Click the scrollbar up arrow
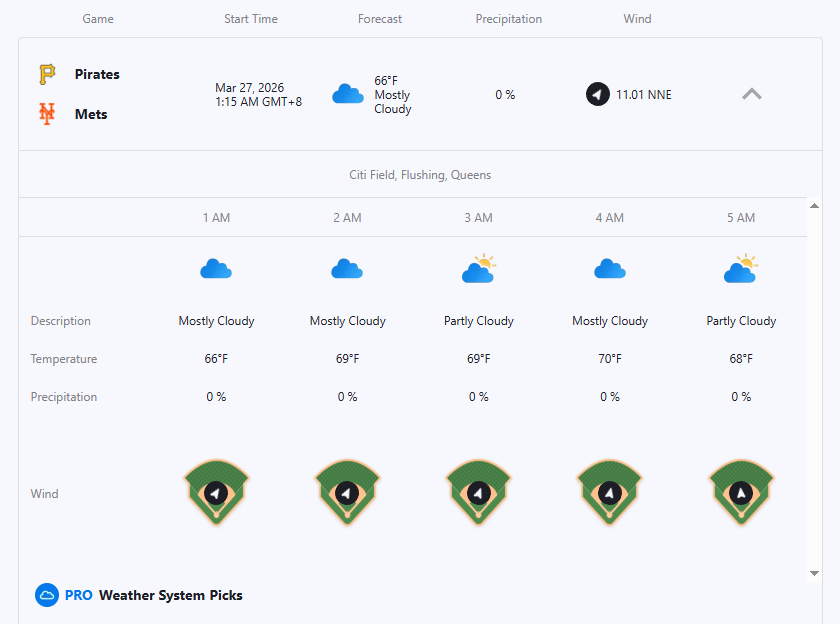This screenshot has width=840, height=624. tap(814, 205)
